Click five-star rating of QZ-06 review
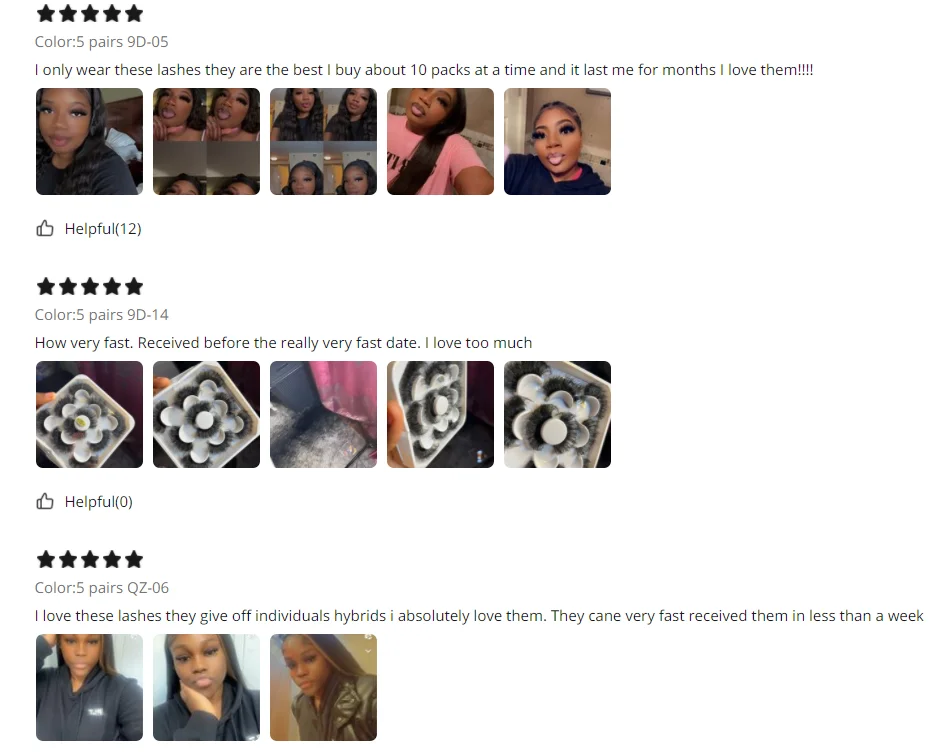Screen dimensions: 934x755 coord(90,560)
